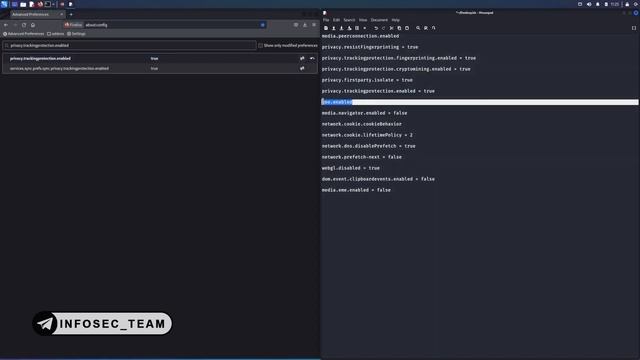This screenshot has height=360, width=640.
Task: Open a new Firefox tab
Action: tap(71, 14)
